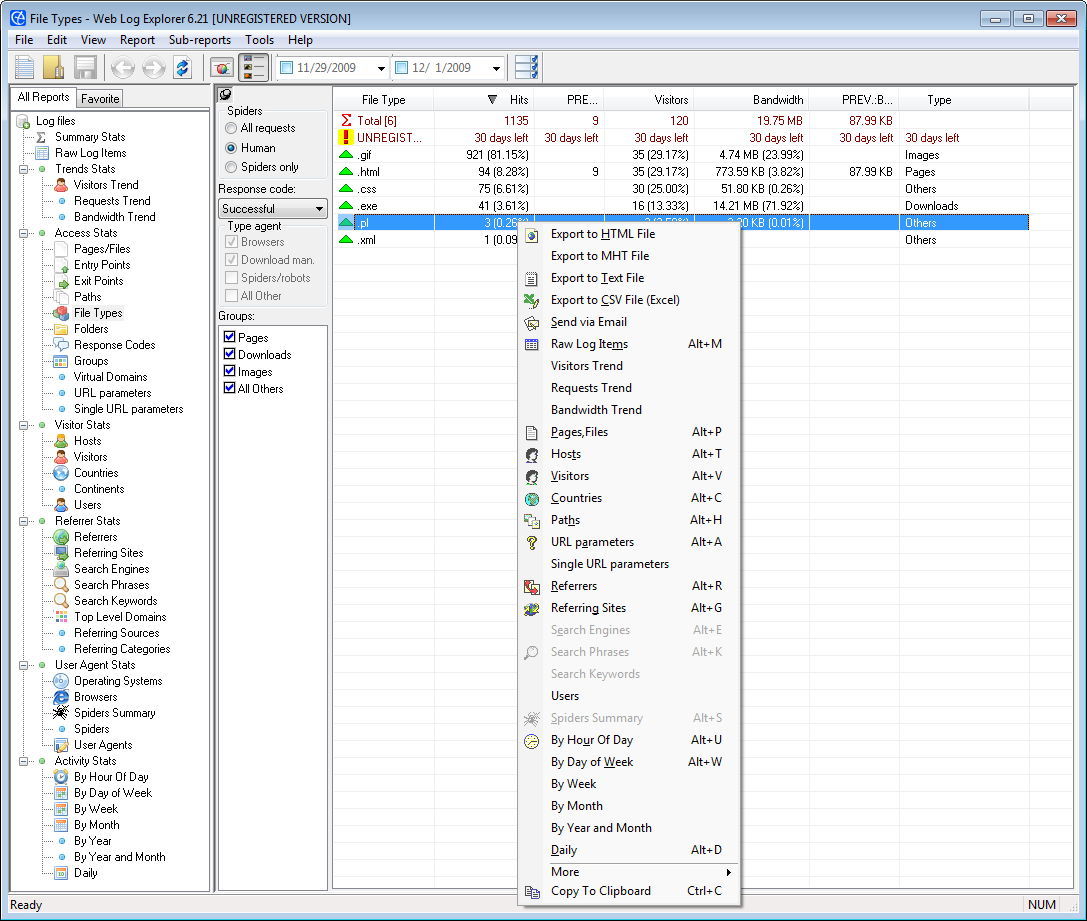Collapse the User Agent Stats tree node
This screenshot has height=921, width=1087.
pos(24,665)
